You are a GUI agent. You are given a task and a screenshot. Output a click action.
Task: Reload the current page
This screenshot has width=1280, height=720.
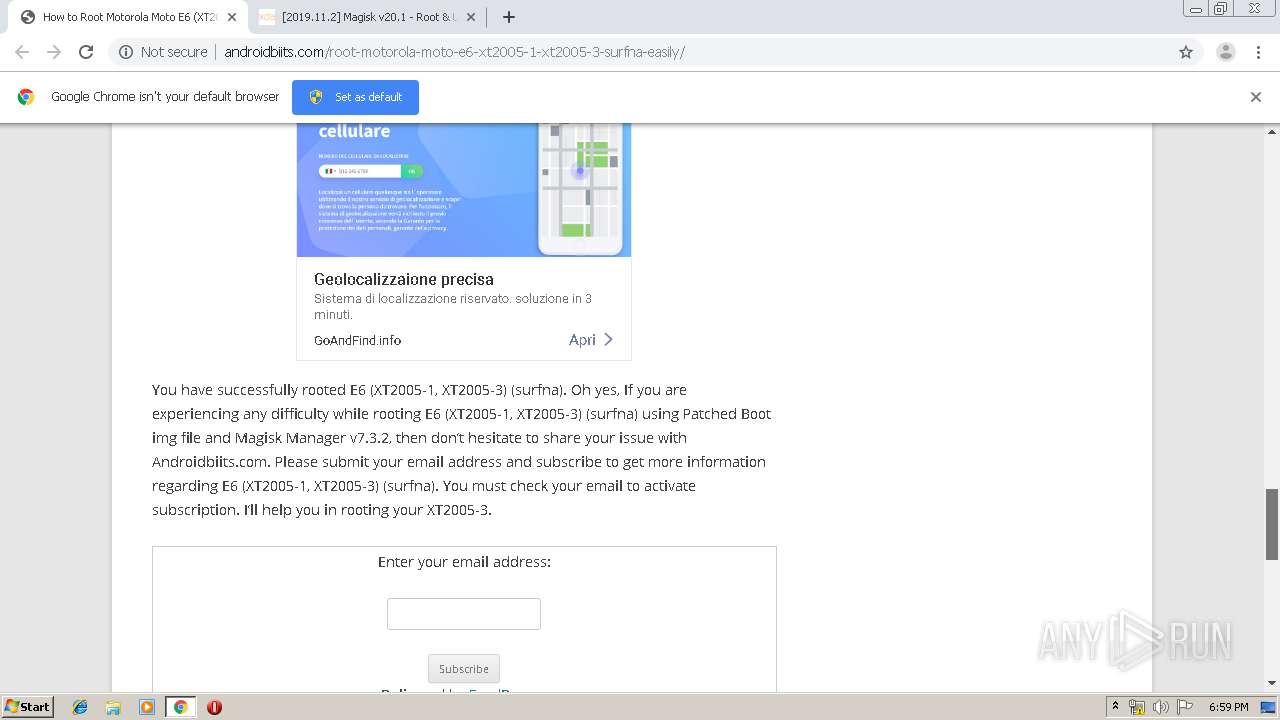pos(86,52)
